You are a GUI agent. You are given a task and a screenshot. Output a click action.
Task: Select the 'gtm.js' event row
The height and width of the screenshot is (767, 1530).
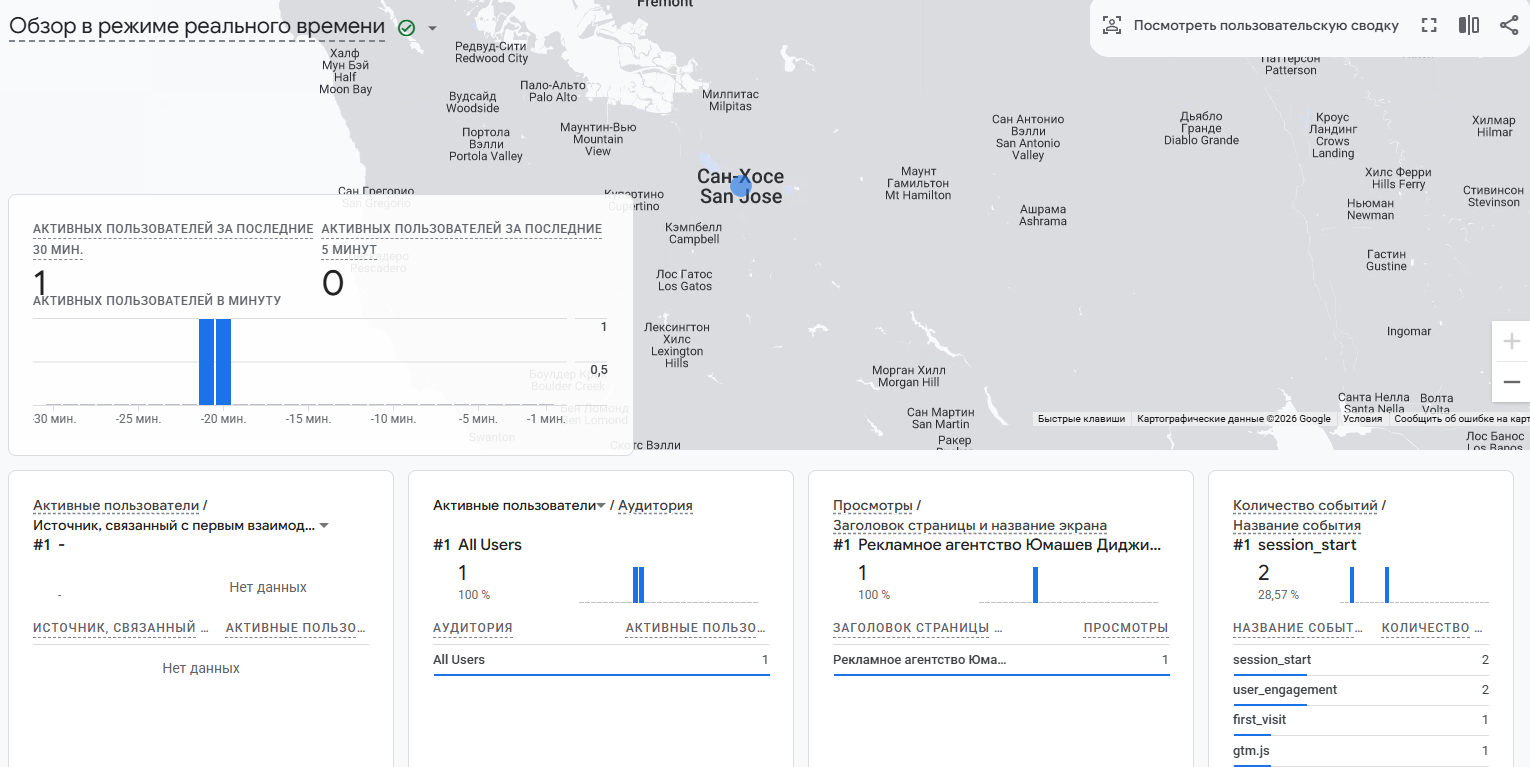tap(1361, 750)
